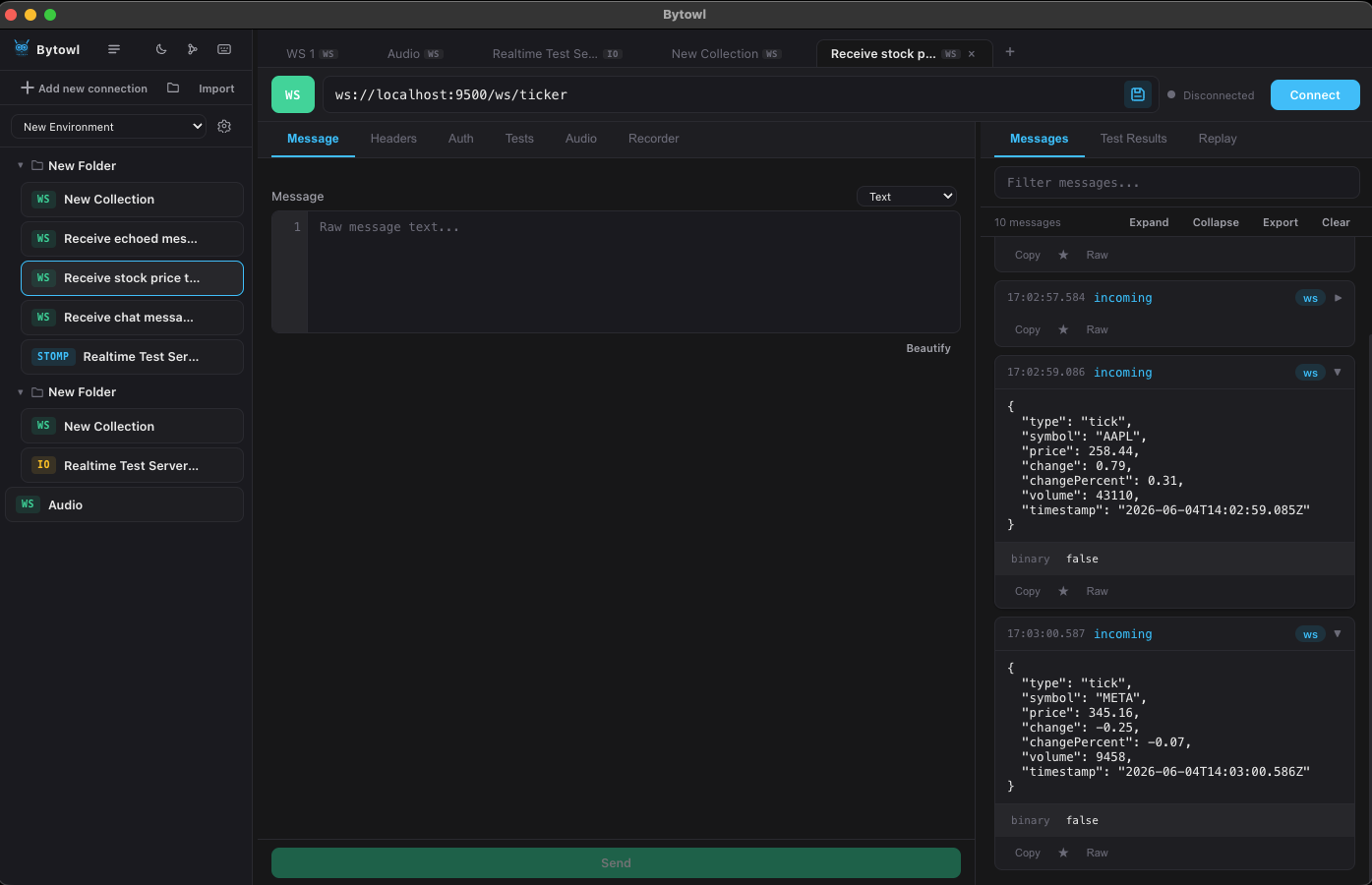Expand all messages
1372x885 pixels.
click(1149, 222)
